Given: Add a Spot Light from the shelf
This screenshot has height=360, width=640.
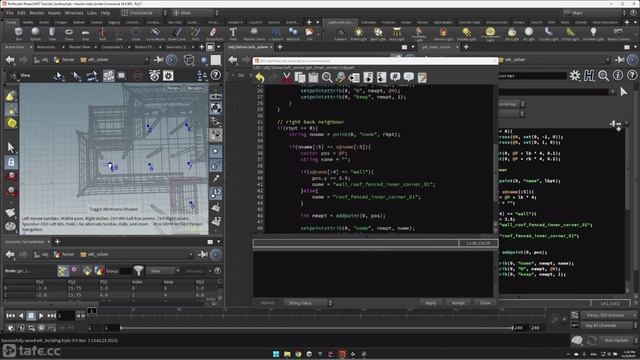Looking at the screenshot, I should pos(378,33).
